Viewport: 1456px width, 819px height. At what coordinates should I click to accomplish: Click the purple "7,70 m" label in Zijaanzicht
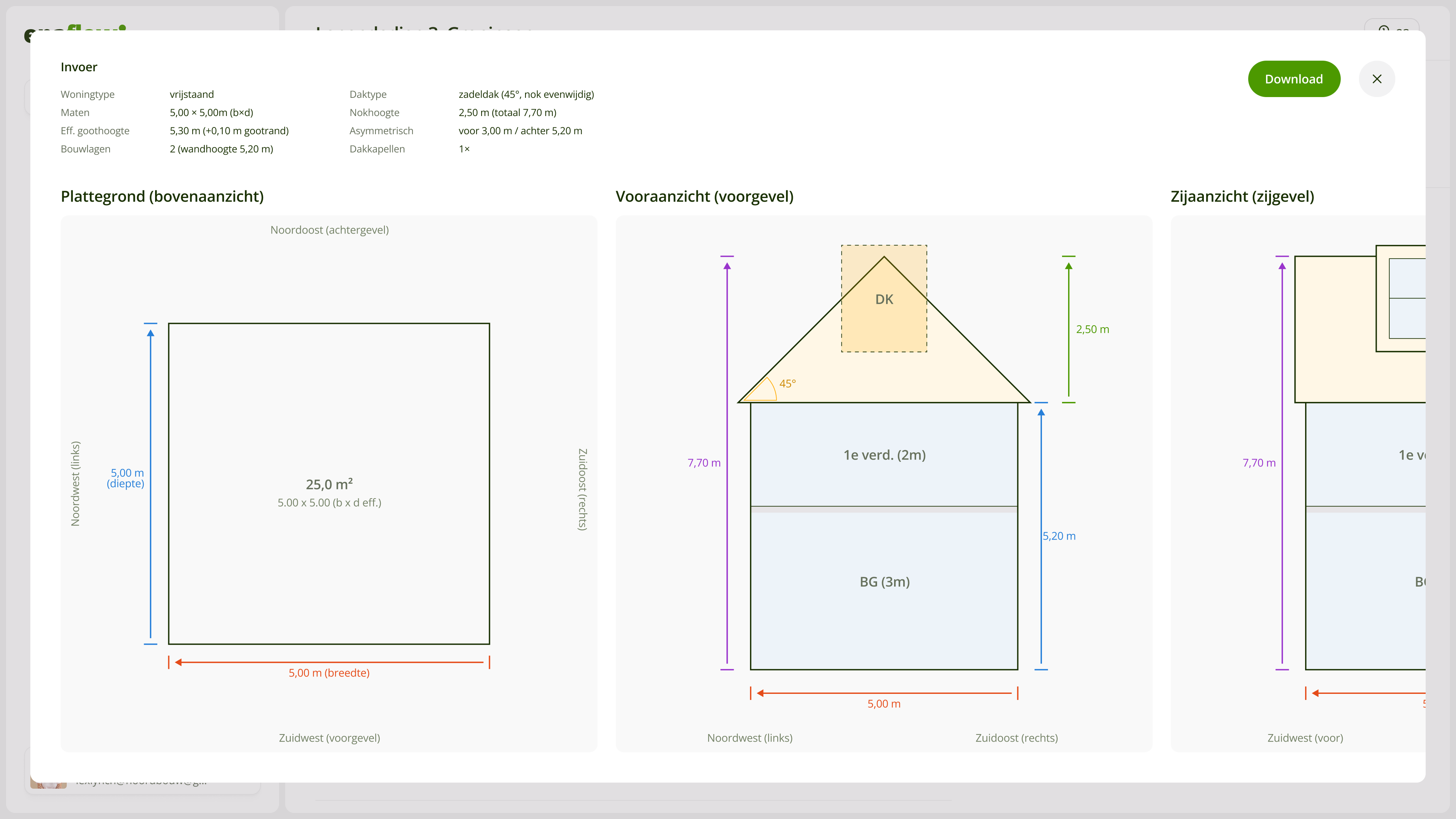(x=1259, y=463)
